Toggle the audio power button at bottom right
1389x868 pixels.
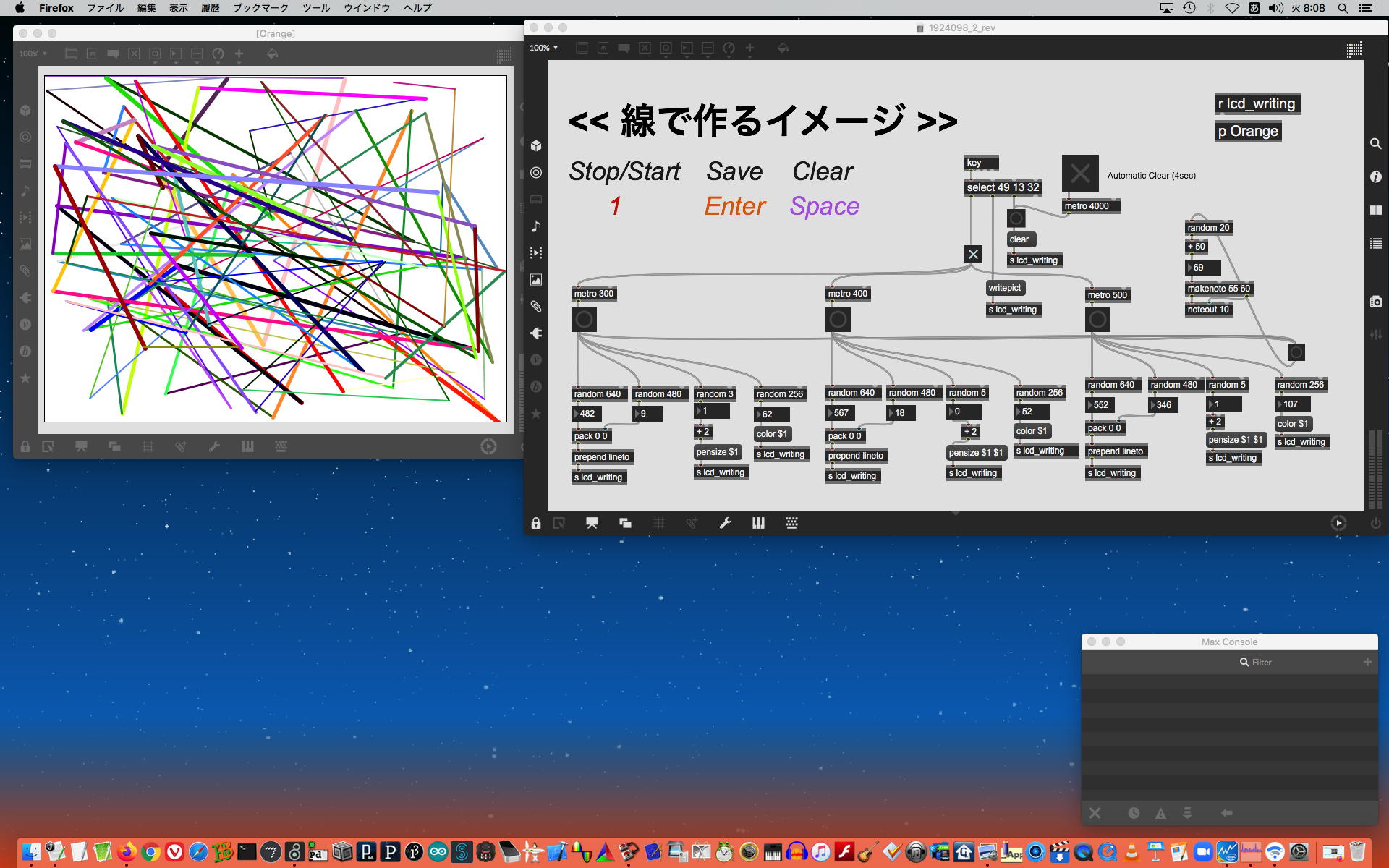pos(1375,523)
